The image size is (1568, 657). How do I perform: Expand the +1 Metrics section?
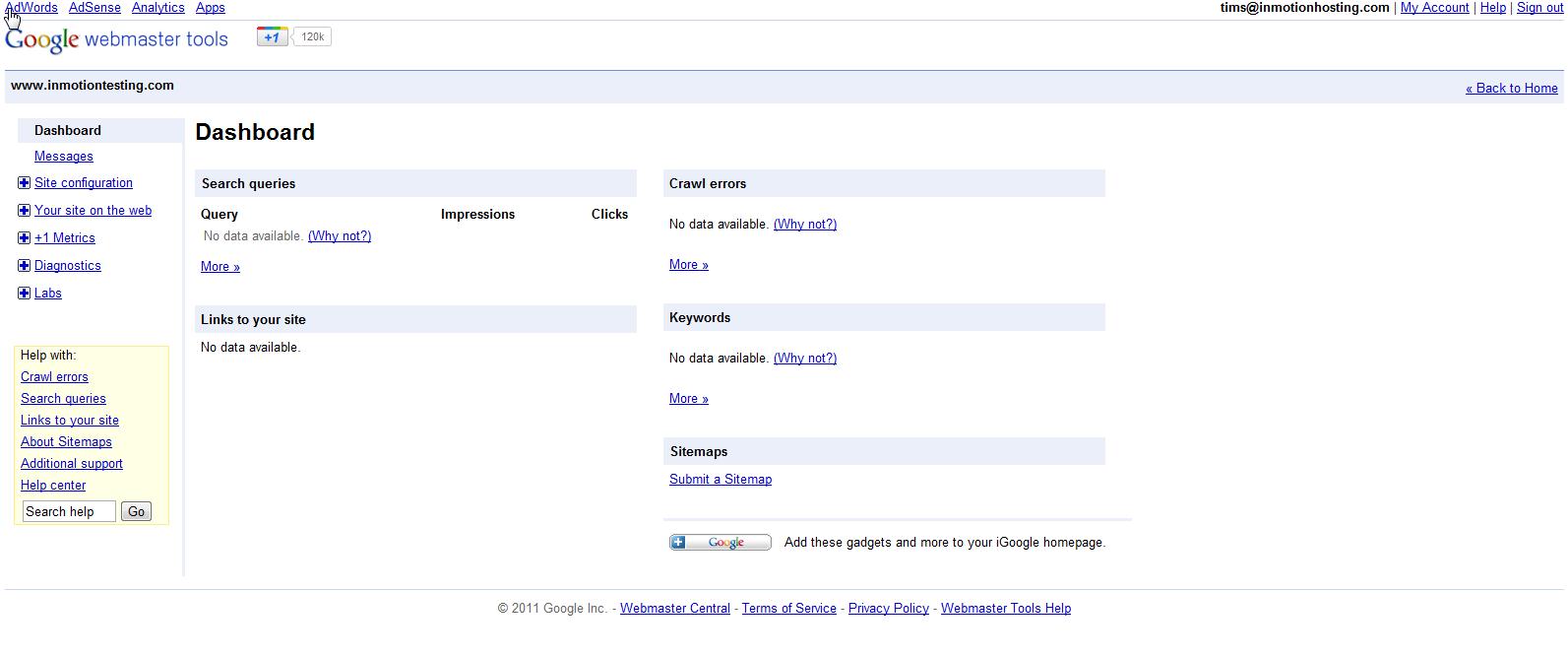(x=25, y=238)
